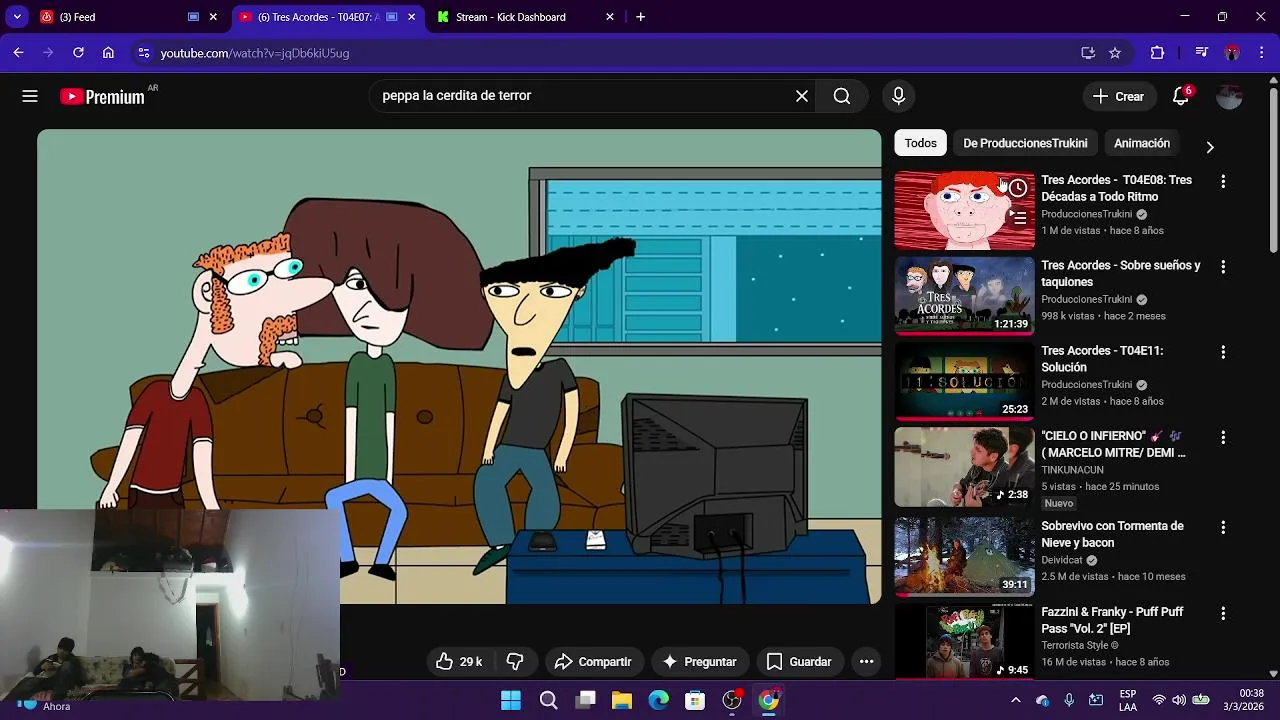Open OBS Studio from the taskbar
The height and width of the screenshot is (720, 1280).
click(x=732, y=700)
